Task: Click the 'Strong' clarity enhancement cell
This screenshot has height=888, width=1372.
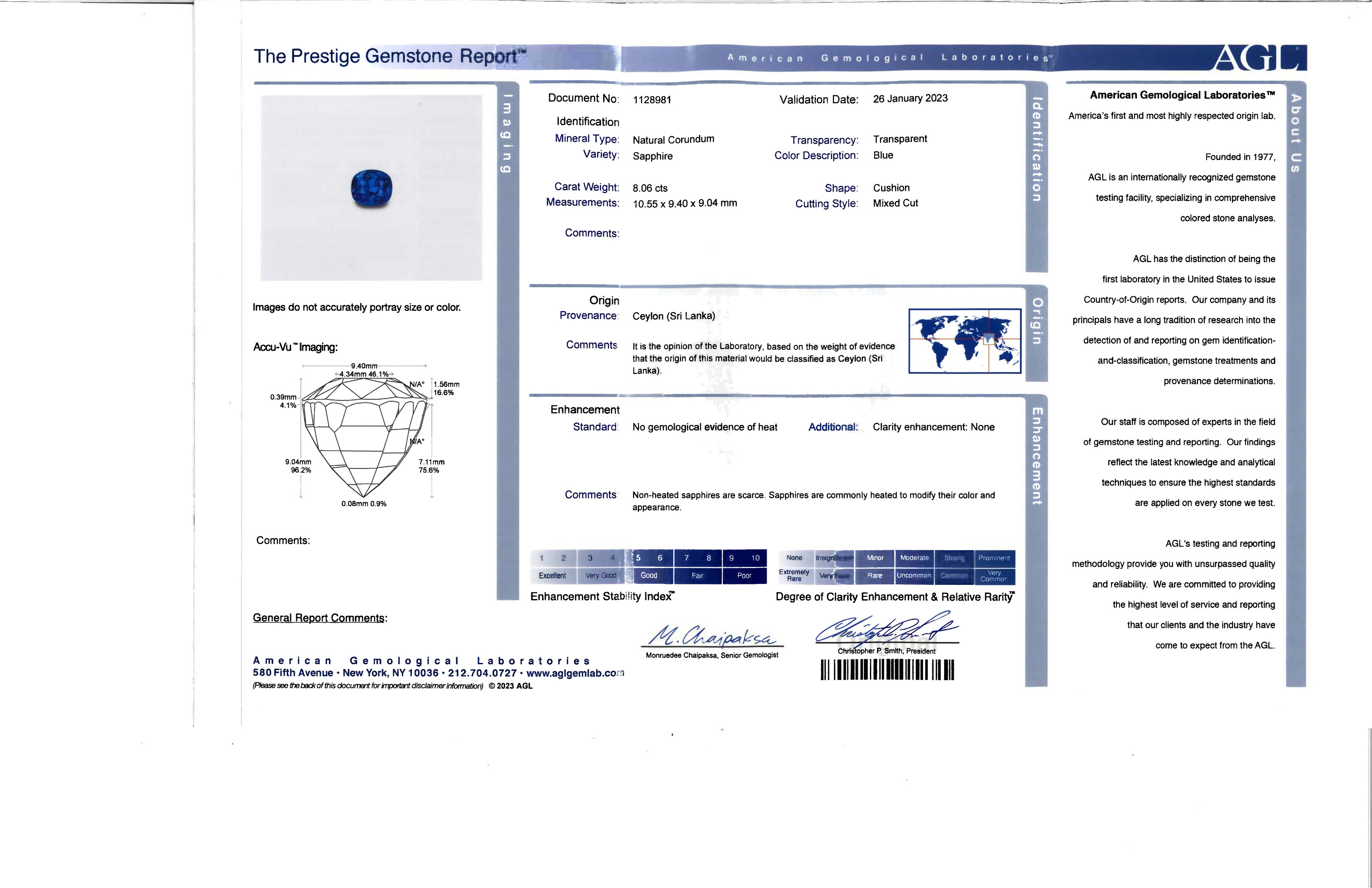Action: pyautogui.click(x=954, y=558)
